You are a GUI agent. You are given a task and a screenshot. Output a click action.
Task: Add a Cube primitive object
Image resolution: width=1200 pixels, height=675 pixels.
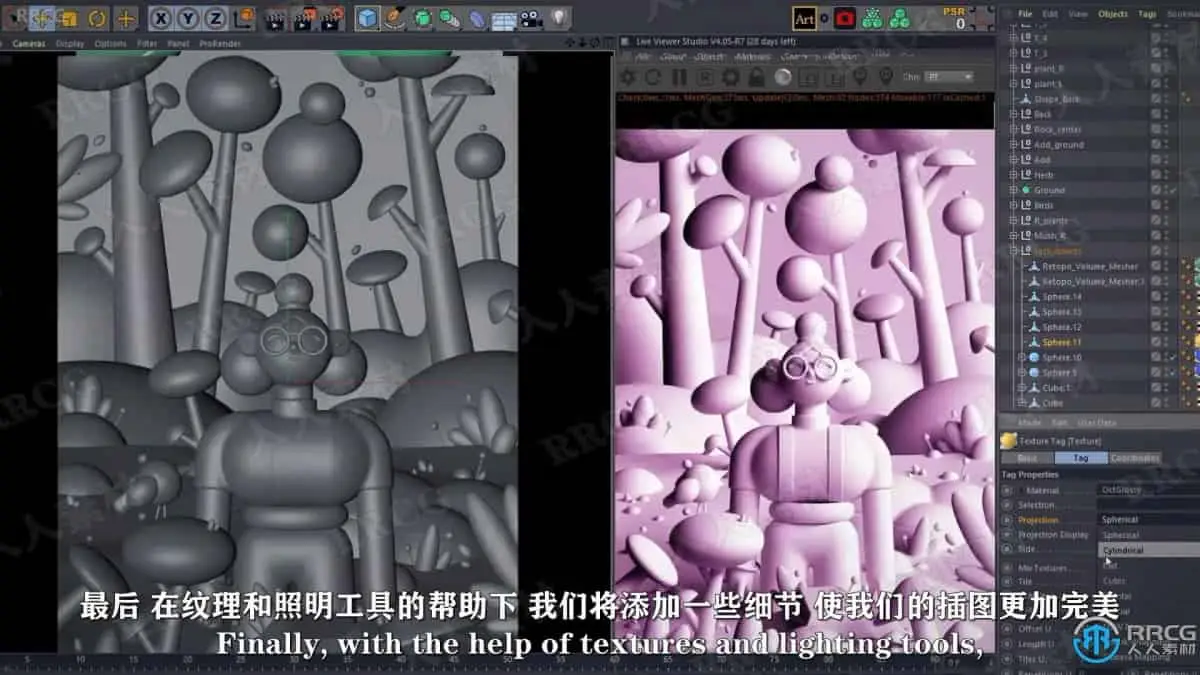[368, 18]
